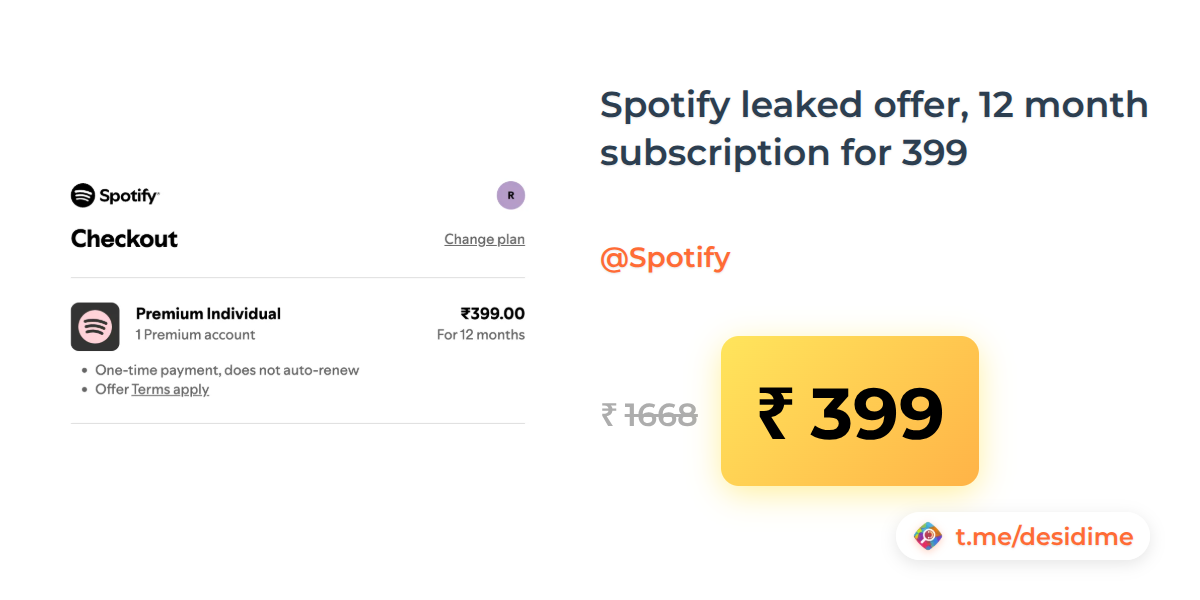The image size is (1200, 600).
Task: Open the purple R profile avatar
Action: (x=511, y=196)
